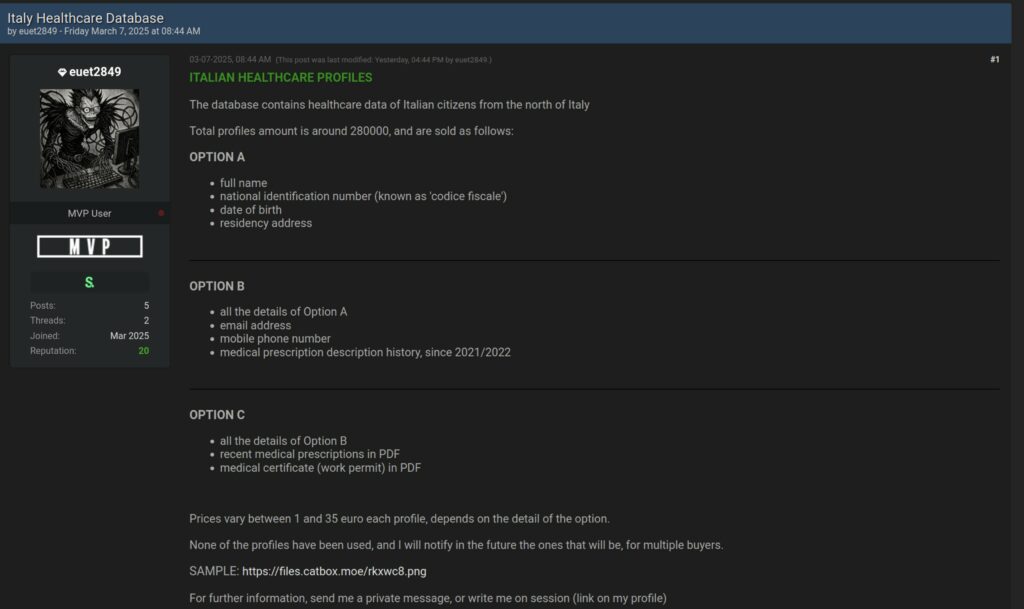Click the Posts count value 5
Screen dimensions: 1024x609
pos(146,305)
